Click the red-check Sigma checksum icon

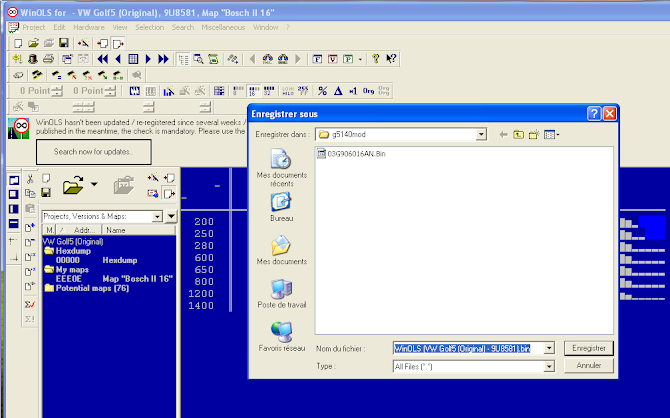coord(30,304)
